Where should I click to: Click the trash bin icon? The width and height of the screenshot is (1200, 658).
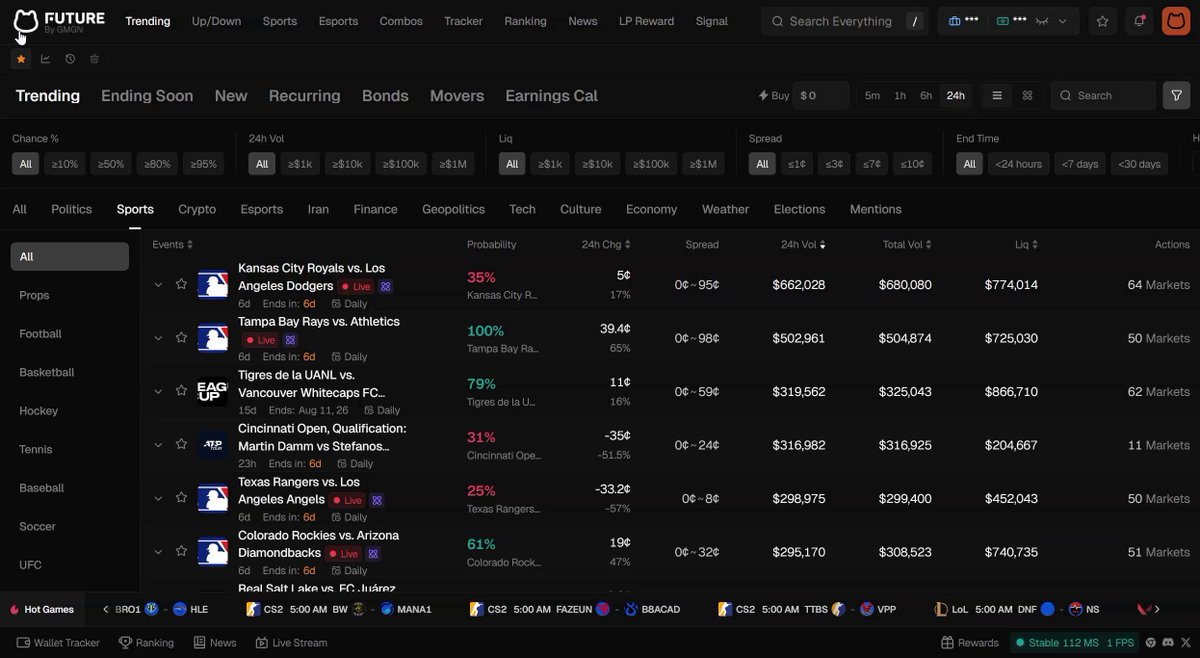[94, 59]
